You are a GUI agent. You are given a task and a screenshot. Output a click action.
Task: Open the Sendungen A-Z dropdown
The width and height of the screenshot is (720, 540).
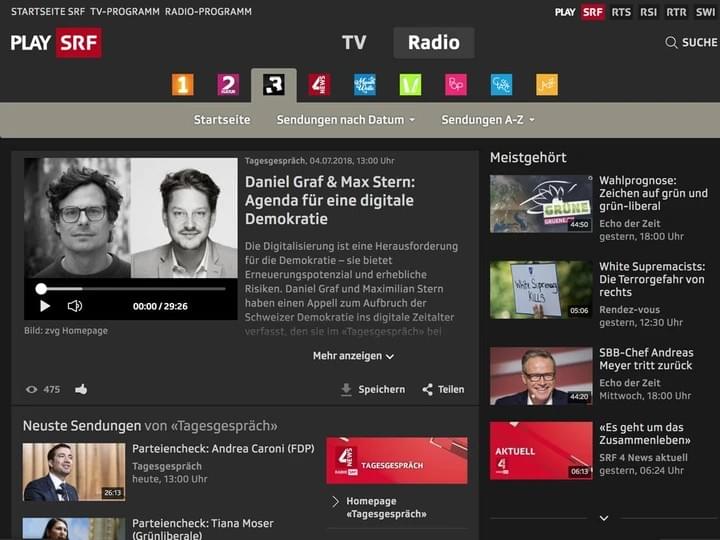[x=488, y=120]
